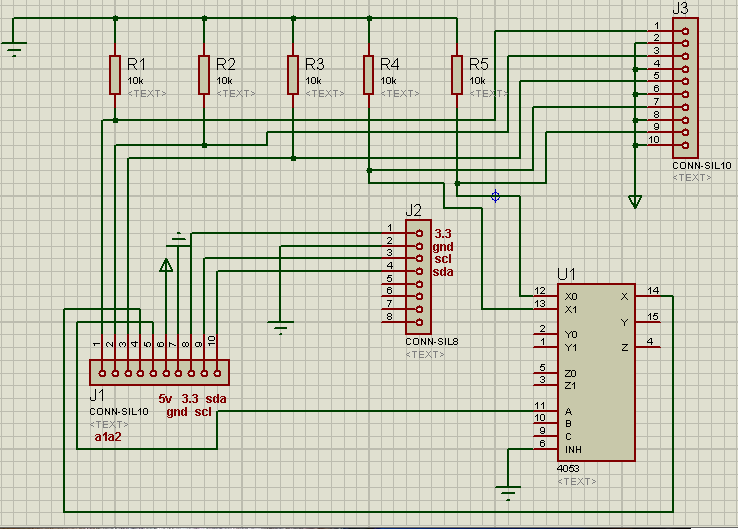Select resistor R3 body
Viewport: 739px width, 529px height.
click(293, 74)
